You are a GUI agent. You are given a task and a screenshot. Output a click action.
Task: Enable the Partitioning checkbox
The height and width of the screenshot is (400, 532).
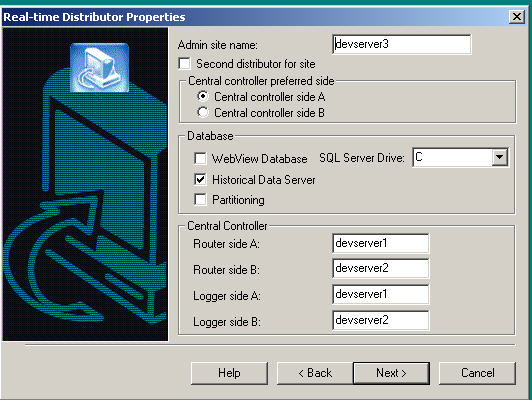tap(200, 199)
